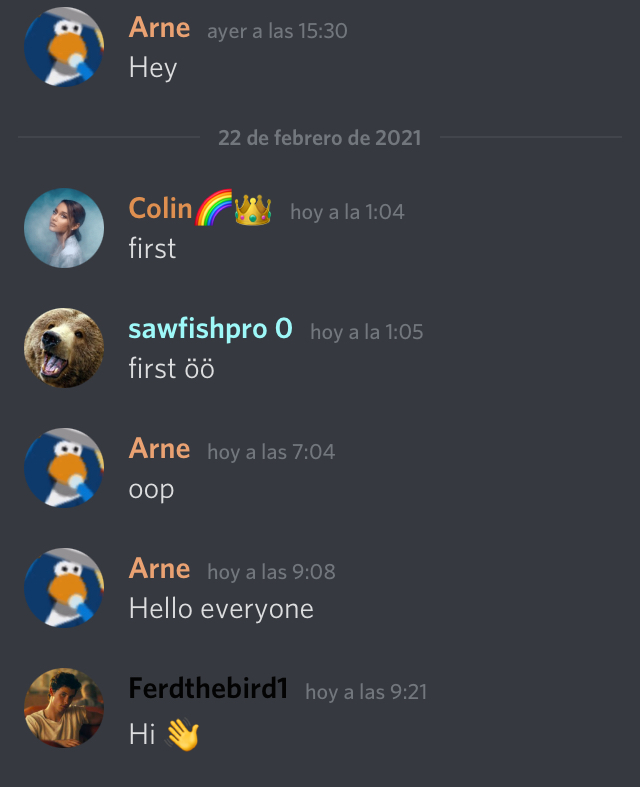
Task: Open the Arne username on the Hey message
Action: pos(159,28)
